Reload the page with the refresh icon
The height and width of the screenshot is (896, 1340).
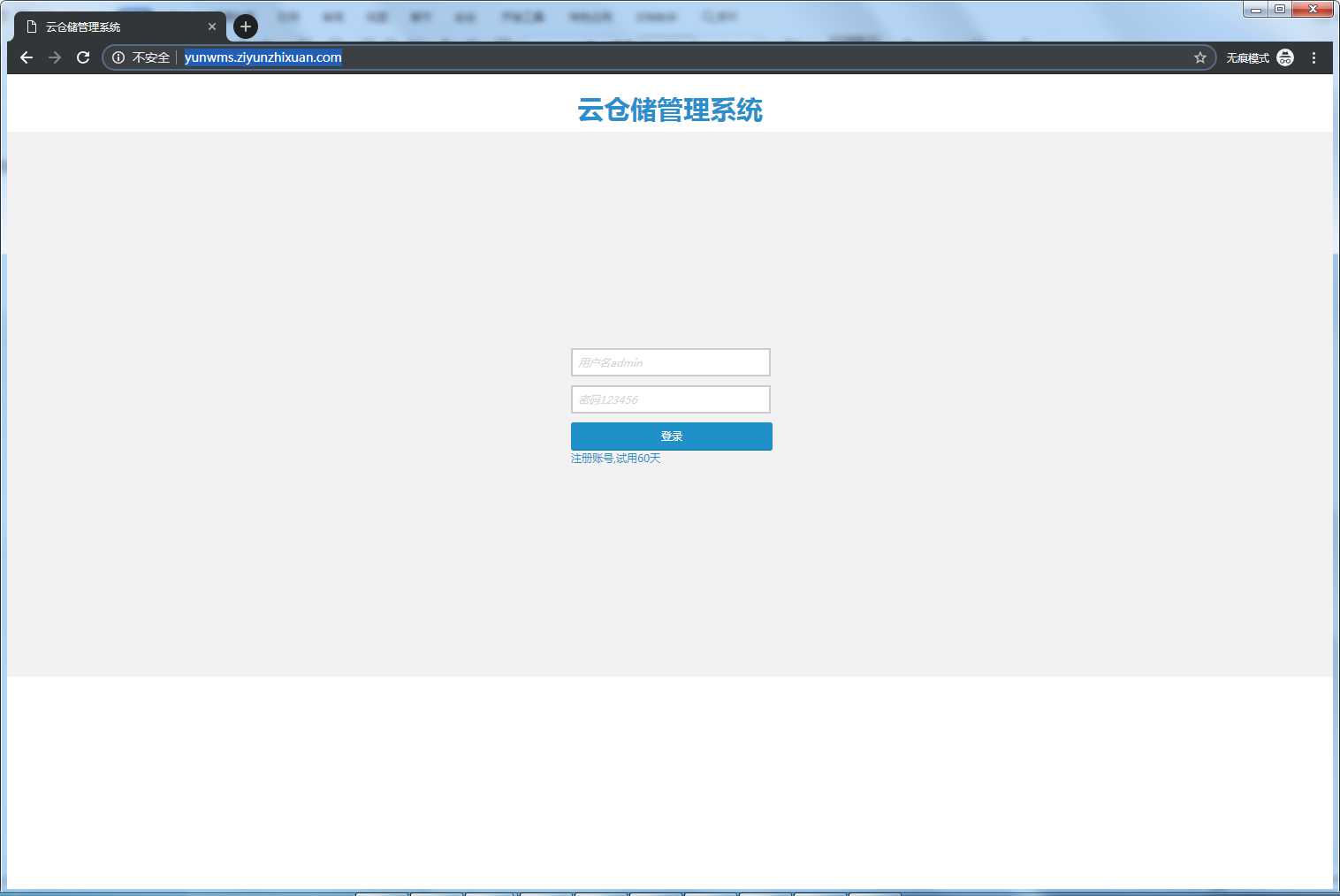[83, 57]
